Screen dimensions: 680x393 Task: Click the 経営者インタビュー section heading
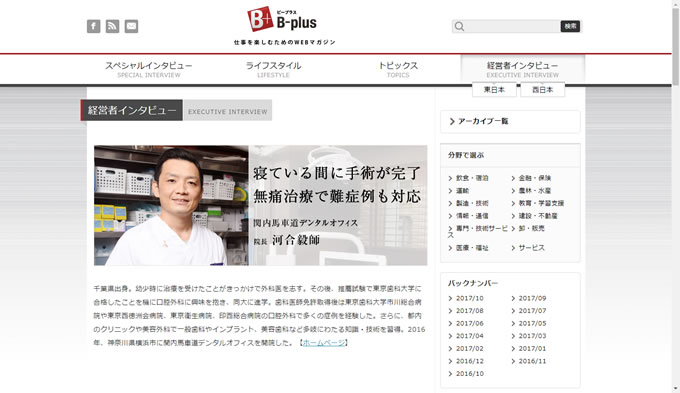132,110
